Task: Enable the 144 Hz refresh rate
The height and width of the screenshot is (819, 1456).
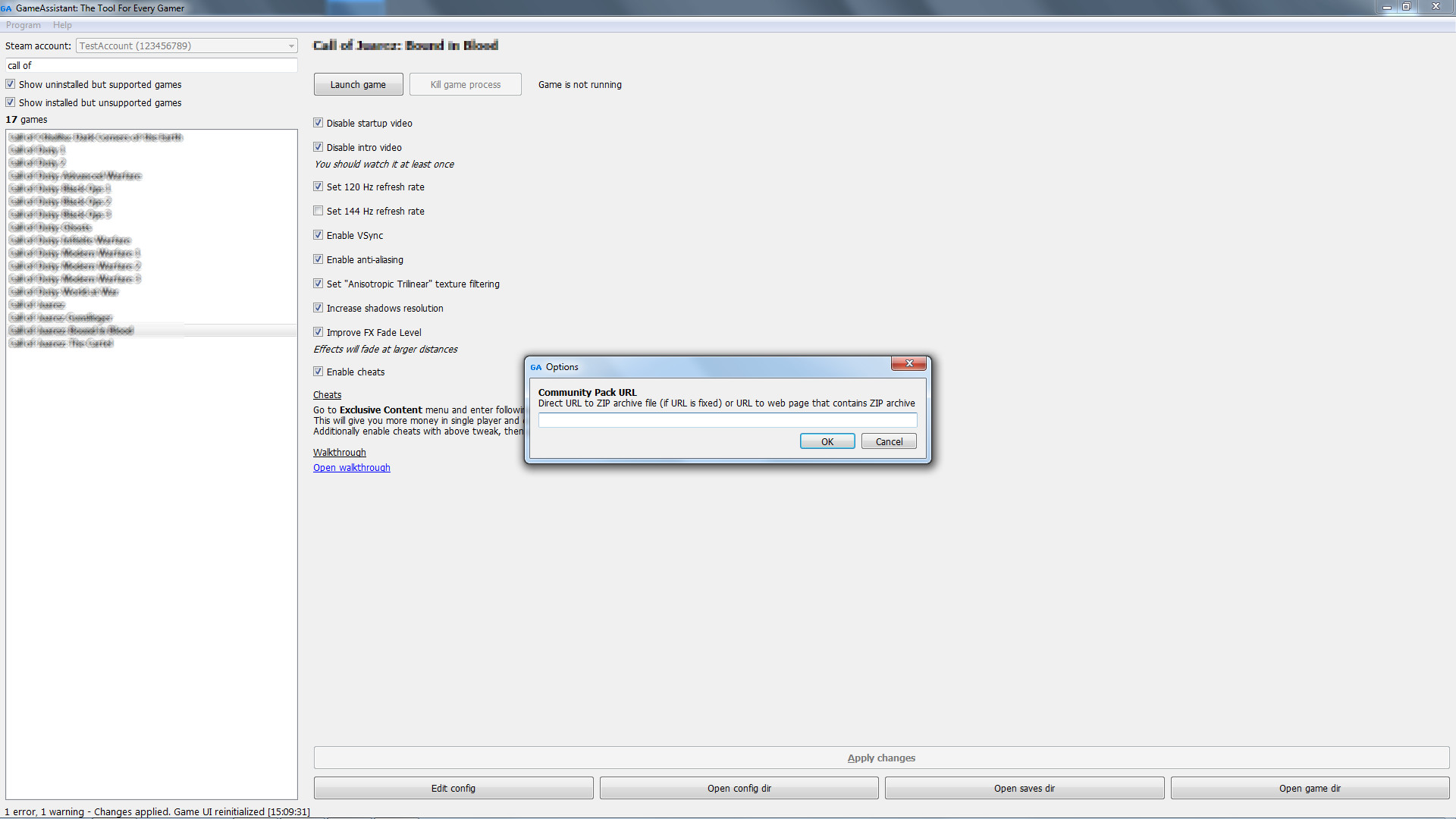Action: [x=318, y=210]
